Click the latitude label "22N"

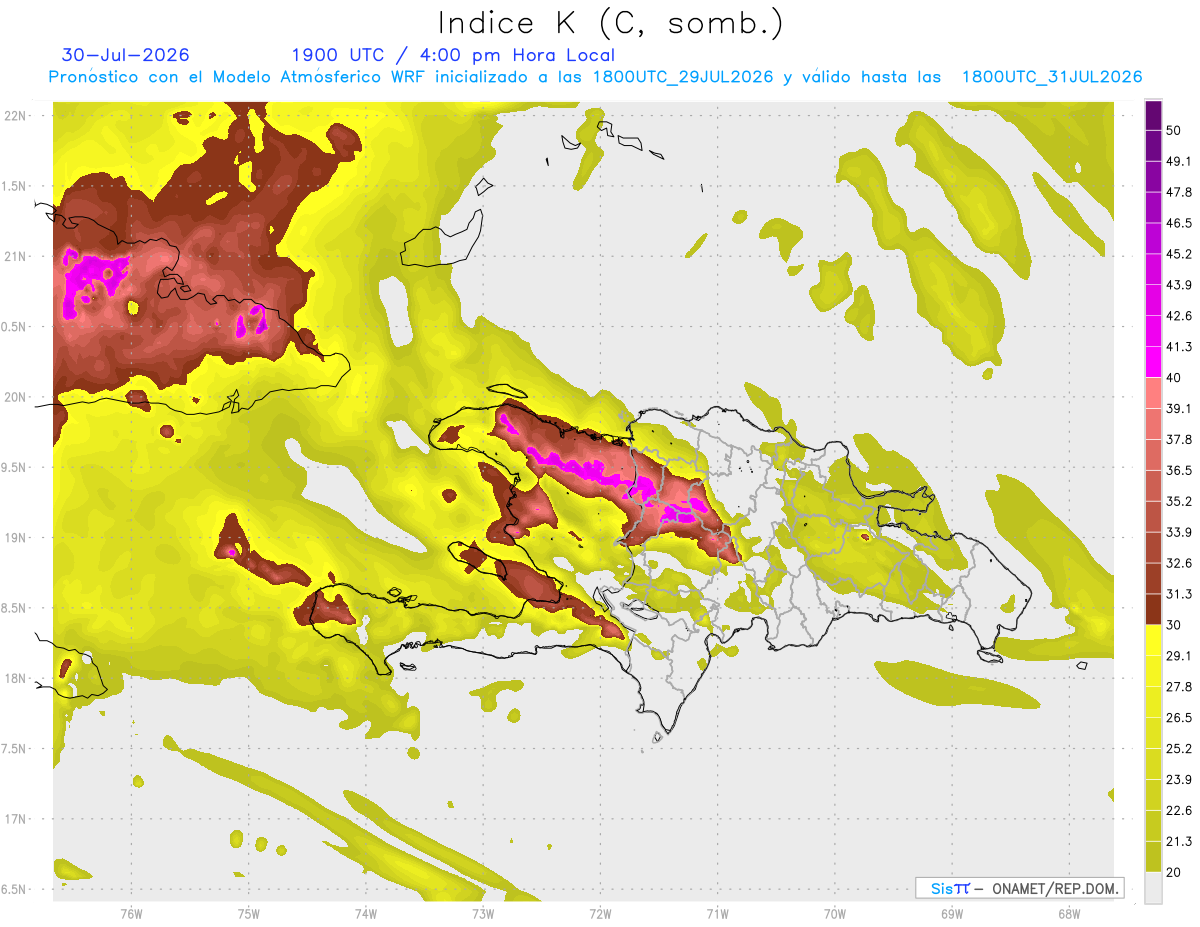pyautogui.click(x=15, y=115)
